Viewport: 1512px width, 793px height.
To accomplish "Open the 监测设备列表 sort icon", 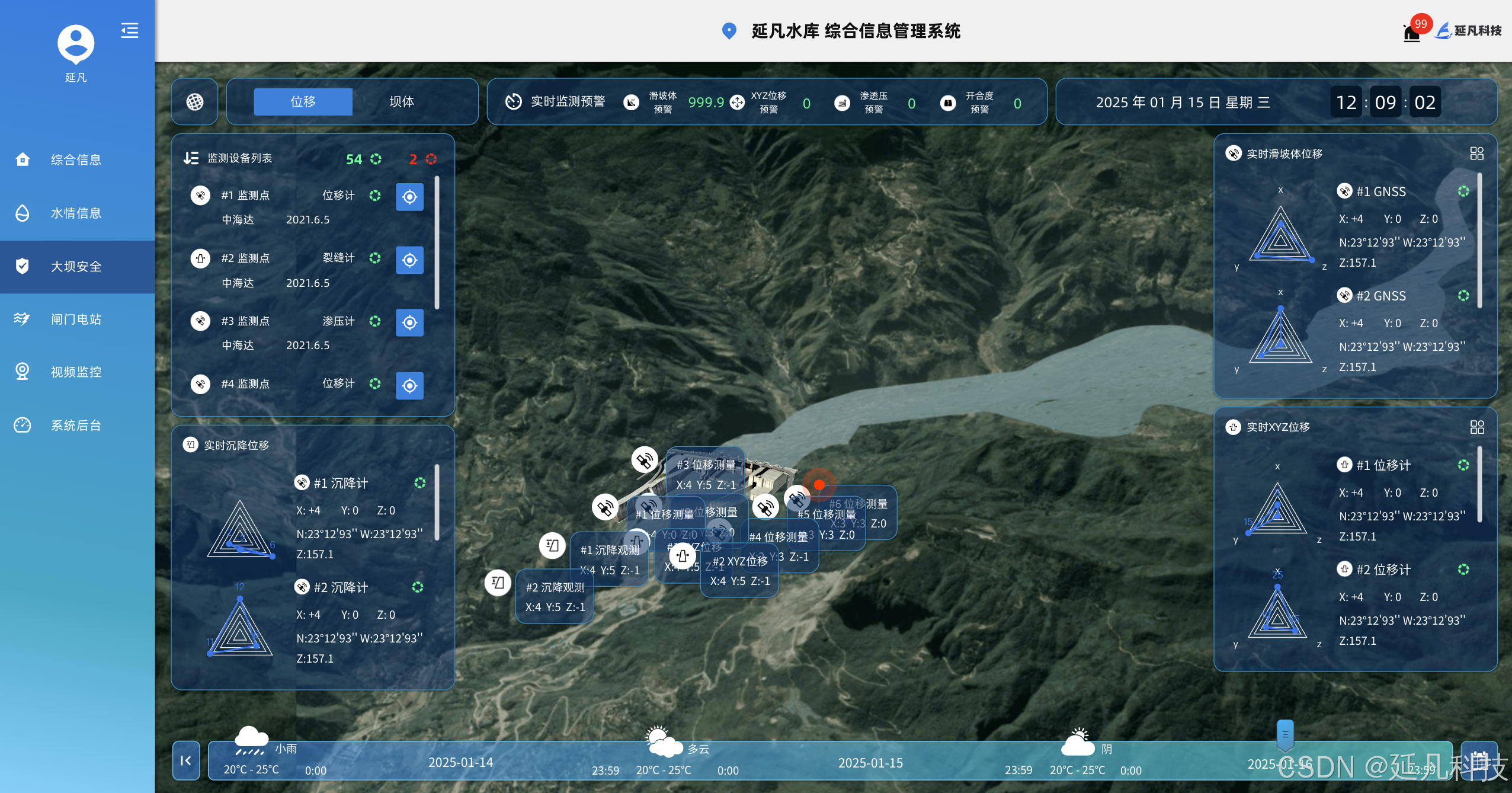I will (191, 158).
